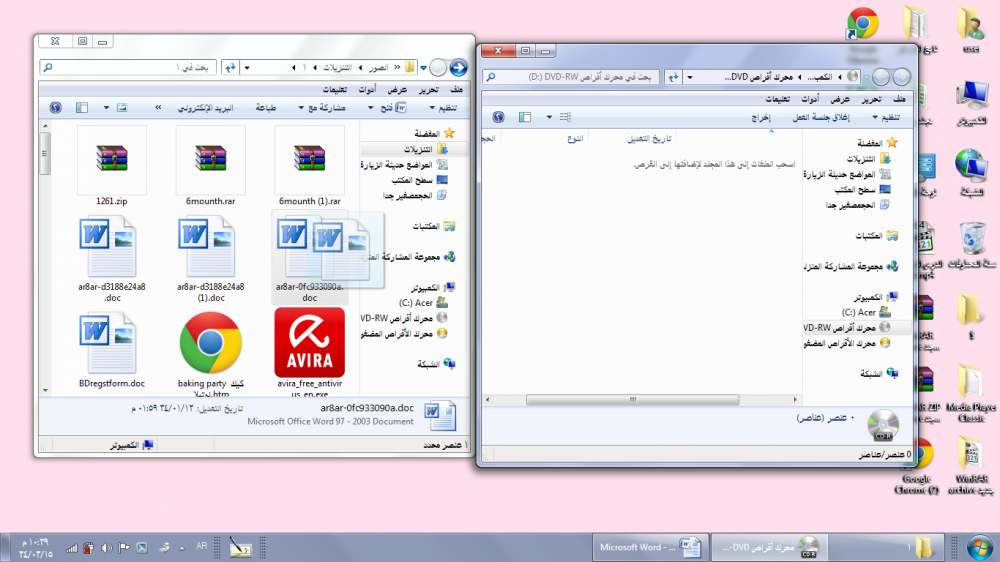Select the avira_free_antivirus installer icon
1000x562 pixels.
tap(309, 345)
